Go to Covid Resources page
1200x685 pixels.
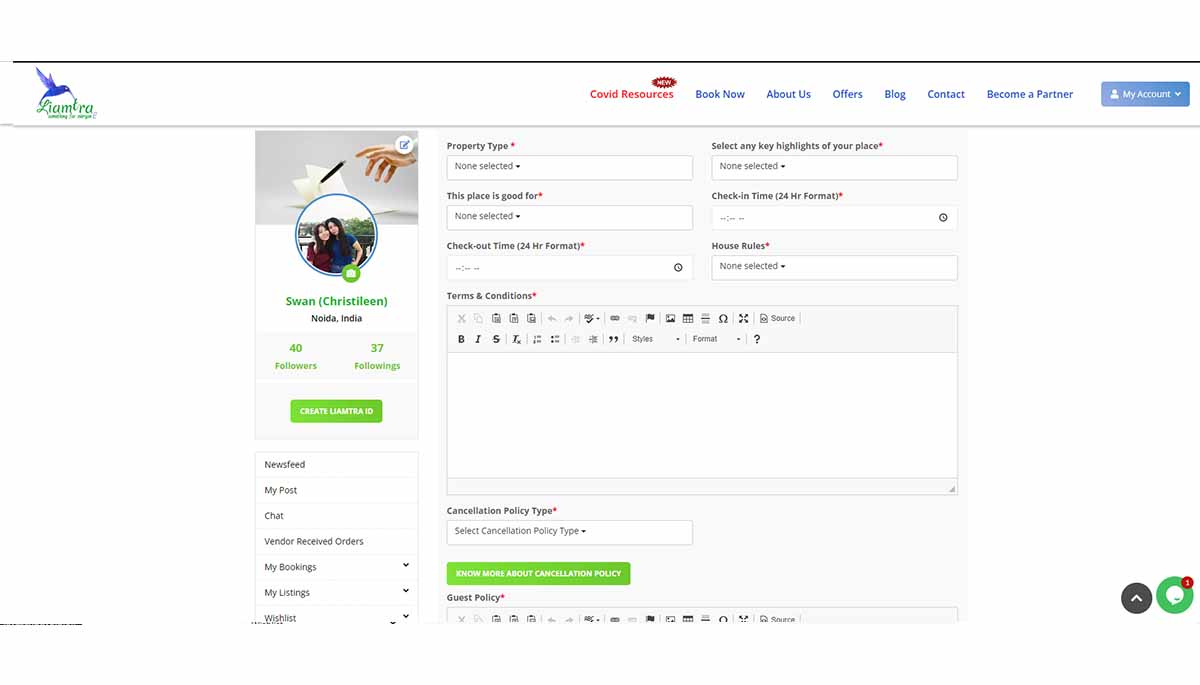pos(631,94)
